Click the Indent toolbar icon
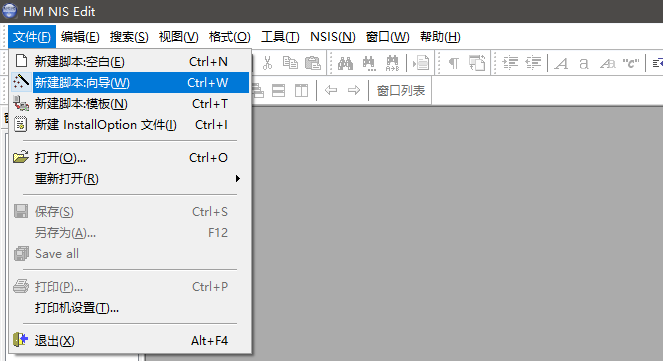This screenshot has width=663, height=361. pos(510,63)
